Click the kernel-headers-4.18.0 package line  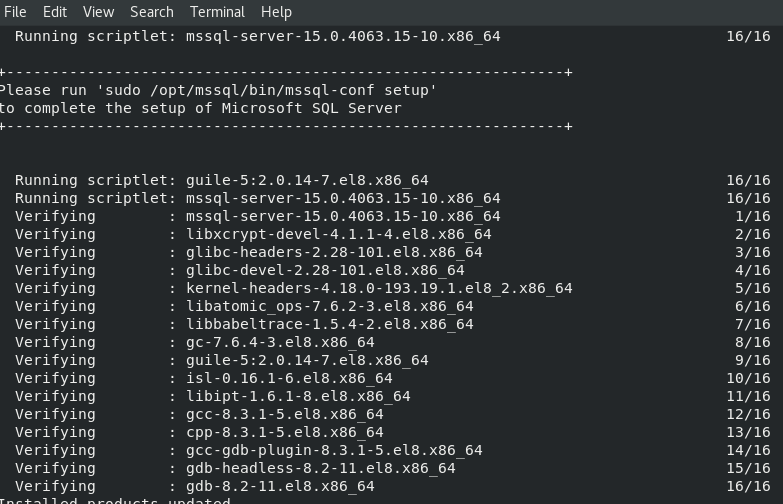pyautogui.click(x=379, y=288)
